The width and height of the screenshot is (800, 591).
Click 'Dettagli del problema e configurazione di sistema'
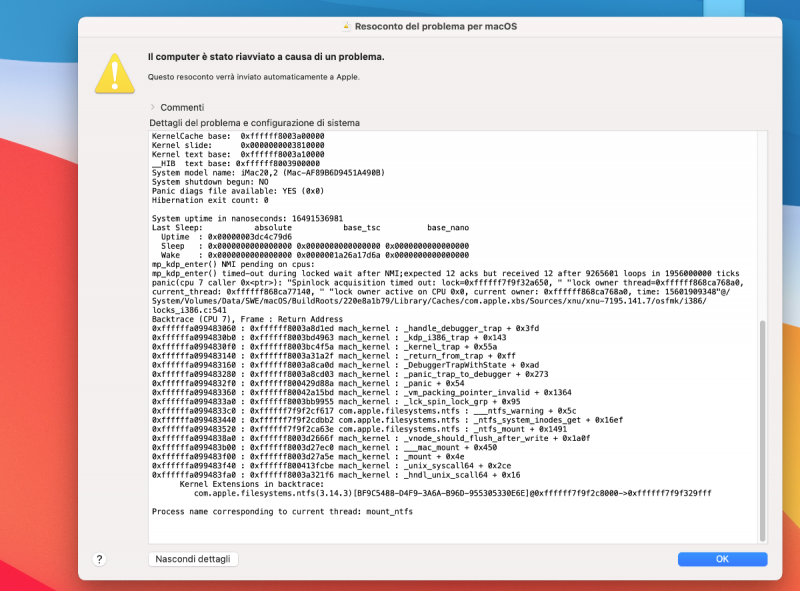pyautogui.click(x=255, y=123)
